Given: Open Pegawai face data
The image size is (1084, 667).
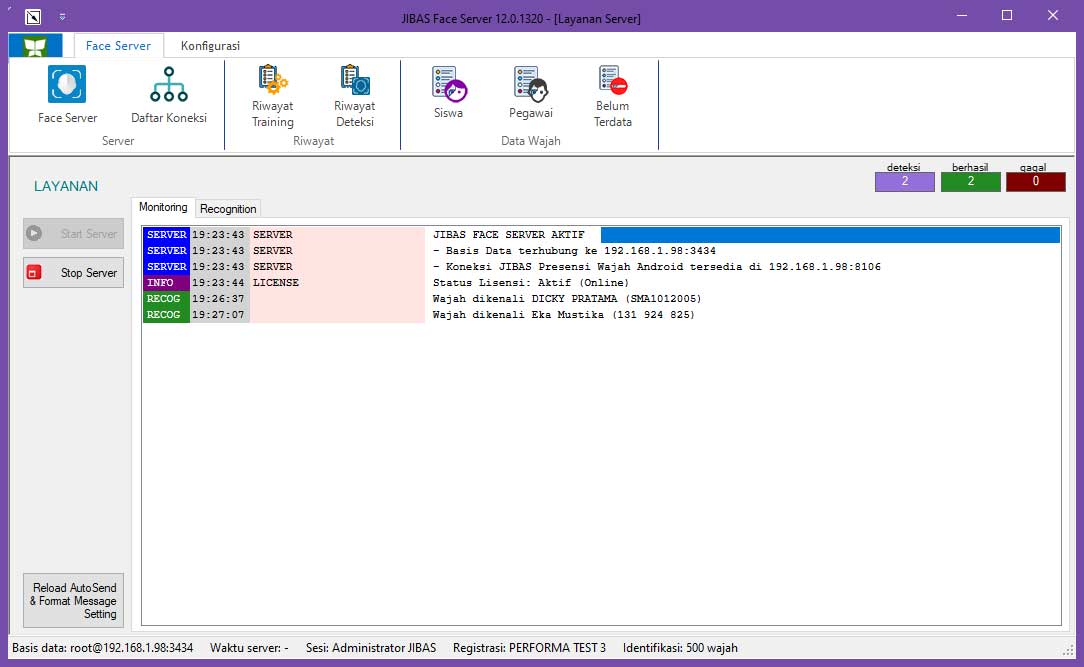Looking at the screenshot, I should [x=530, y=93].
